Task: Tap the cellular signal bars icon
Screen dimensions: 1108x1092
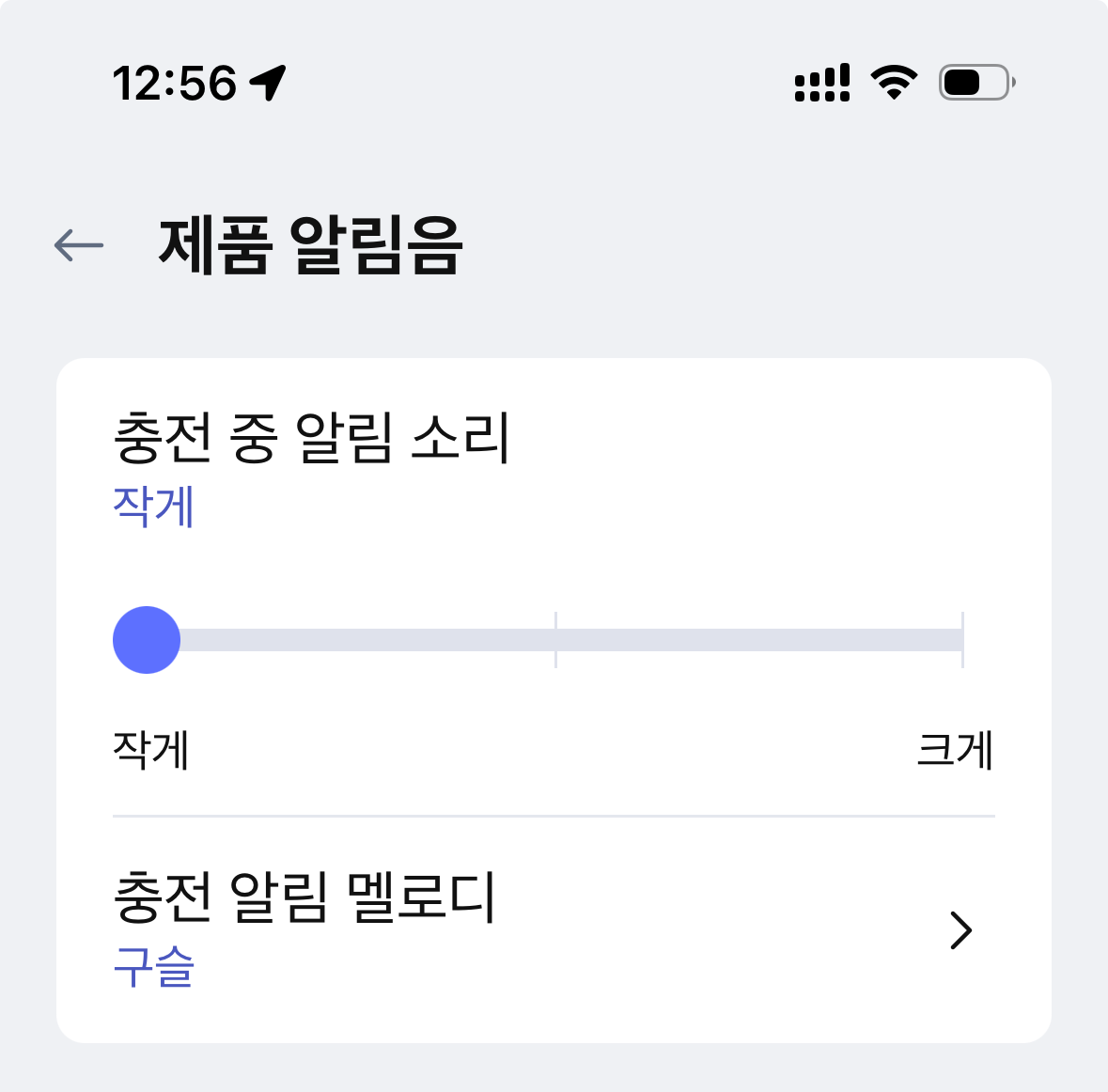Action: tap(822, 83)
